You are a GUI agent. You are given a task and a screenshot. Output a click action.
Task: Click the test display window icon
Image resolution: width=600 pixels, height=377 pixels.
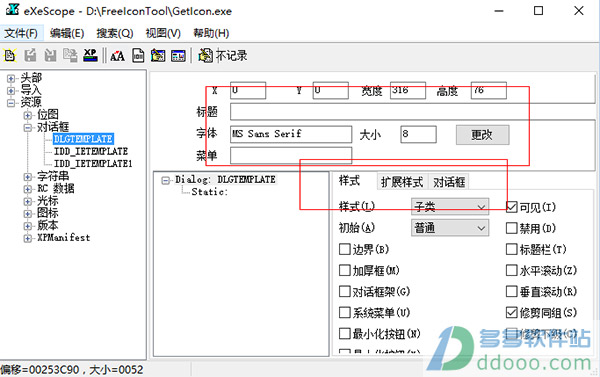(x=178, y=56)
